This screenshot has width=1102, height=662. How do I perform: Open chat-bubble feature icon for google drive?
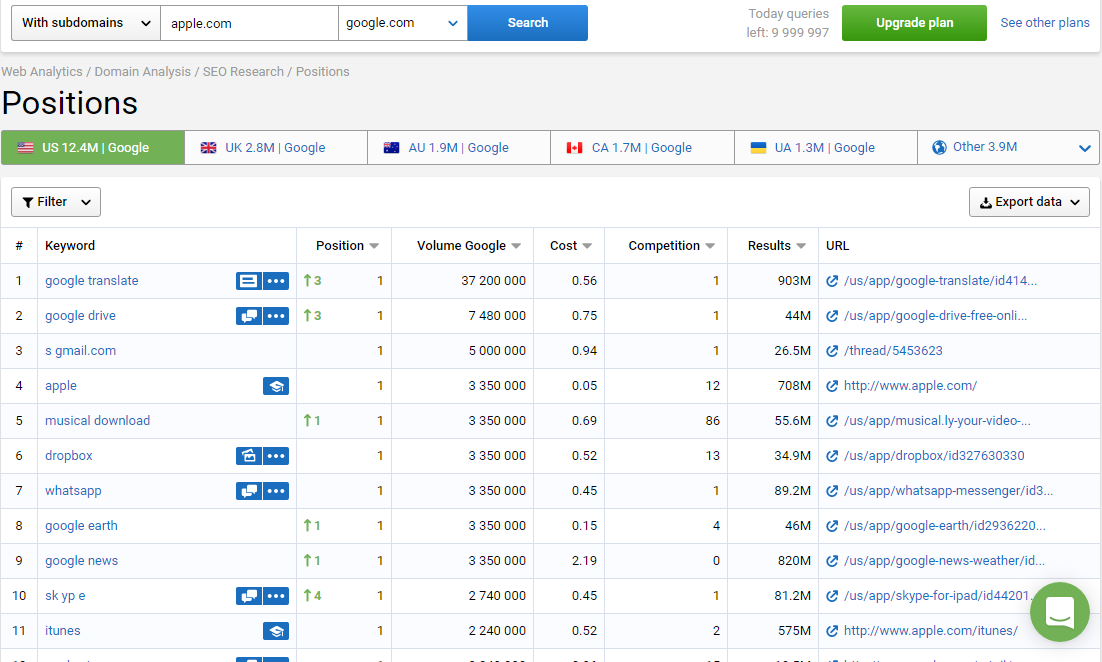[249, 316]
